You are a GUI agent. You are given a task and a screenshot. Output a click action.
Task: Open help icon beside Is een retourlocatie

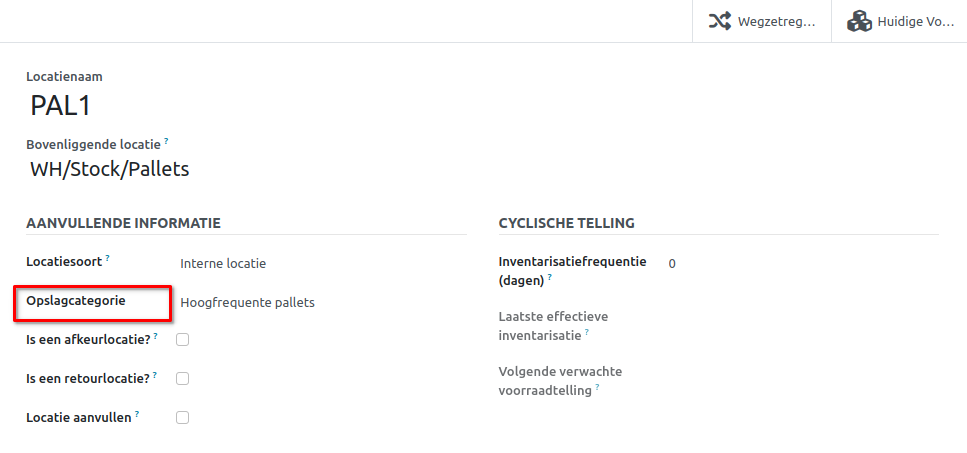coord(155,375)
